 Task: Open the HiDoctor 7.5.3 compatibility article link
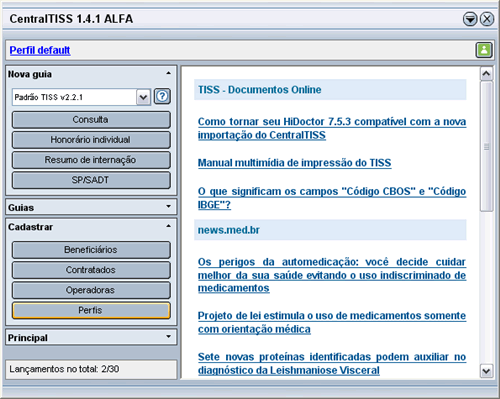pos(332,128)
